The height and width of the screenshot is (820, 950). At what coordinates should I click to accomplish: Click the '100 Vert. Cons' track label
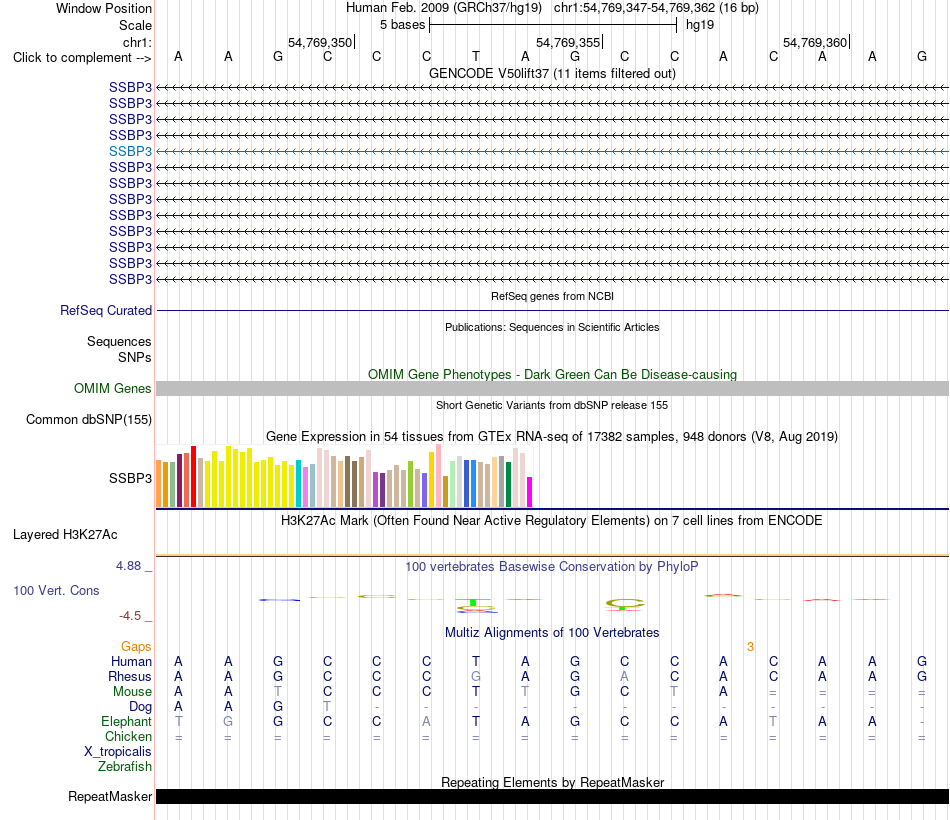(x=56, y=590)
